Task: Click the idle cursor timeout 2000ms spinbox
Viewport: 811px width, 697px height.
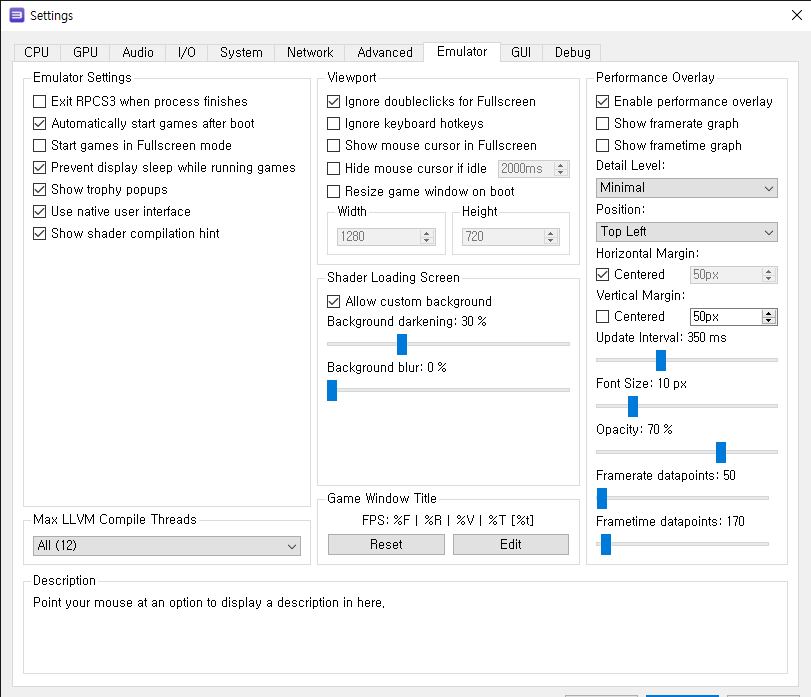Action: click(533, 169)
